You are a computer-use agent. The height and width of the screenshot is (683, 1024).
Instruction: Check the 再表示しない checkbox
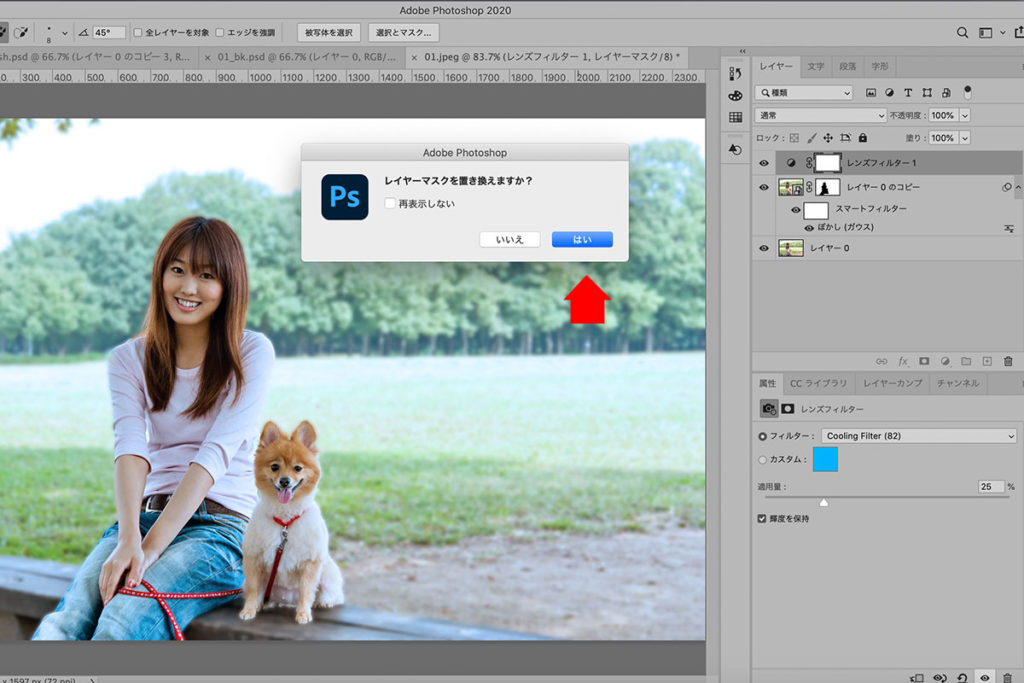pyautogui.click(x=390, y=203)
